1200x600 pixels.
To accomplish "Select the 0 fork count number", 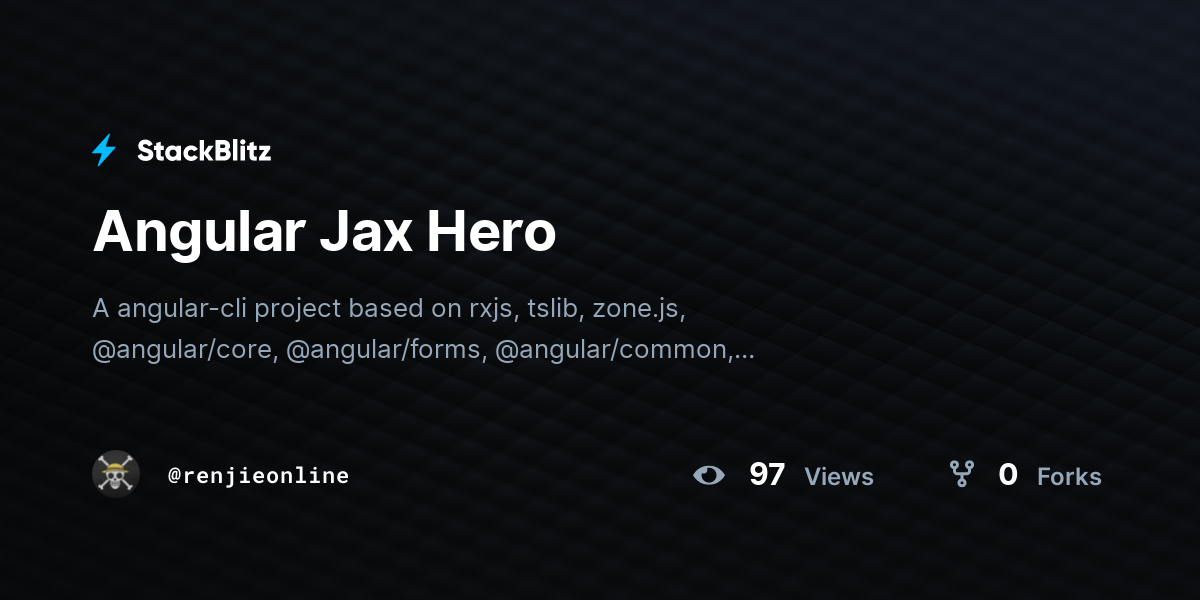I will [1008, 475].
